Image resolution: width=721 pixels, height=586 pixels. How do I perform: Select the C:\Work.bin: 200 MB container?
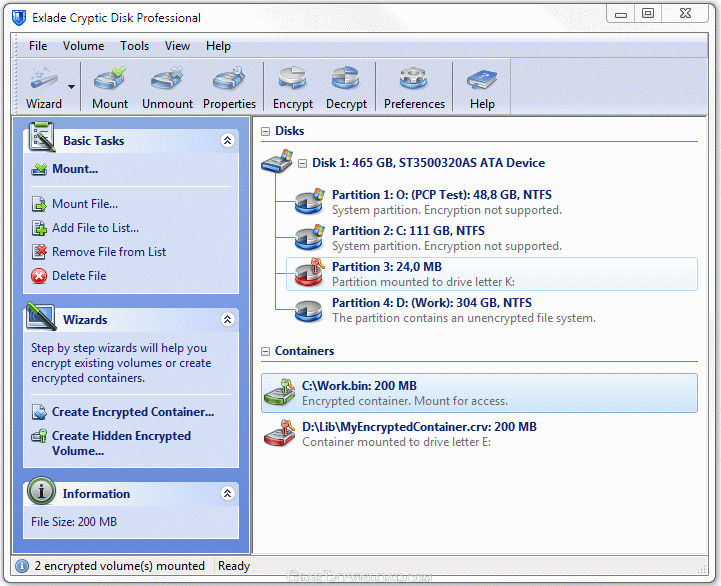(x=479, y=393)
